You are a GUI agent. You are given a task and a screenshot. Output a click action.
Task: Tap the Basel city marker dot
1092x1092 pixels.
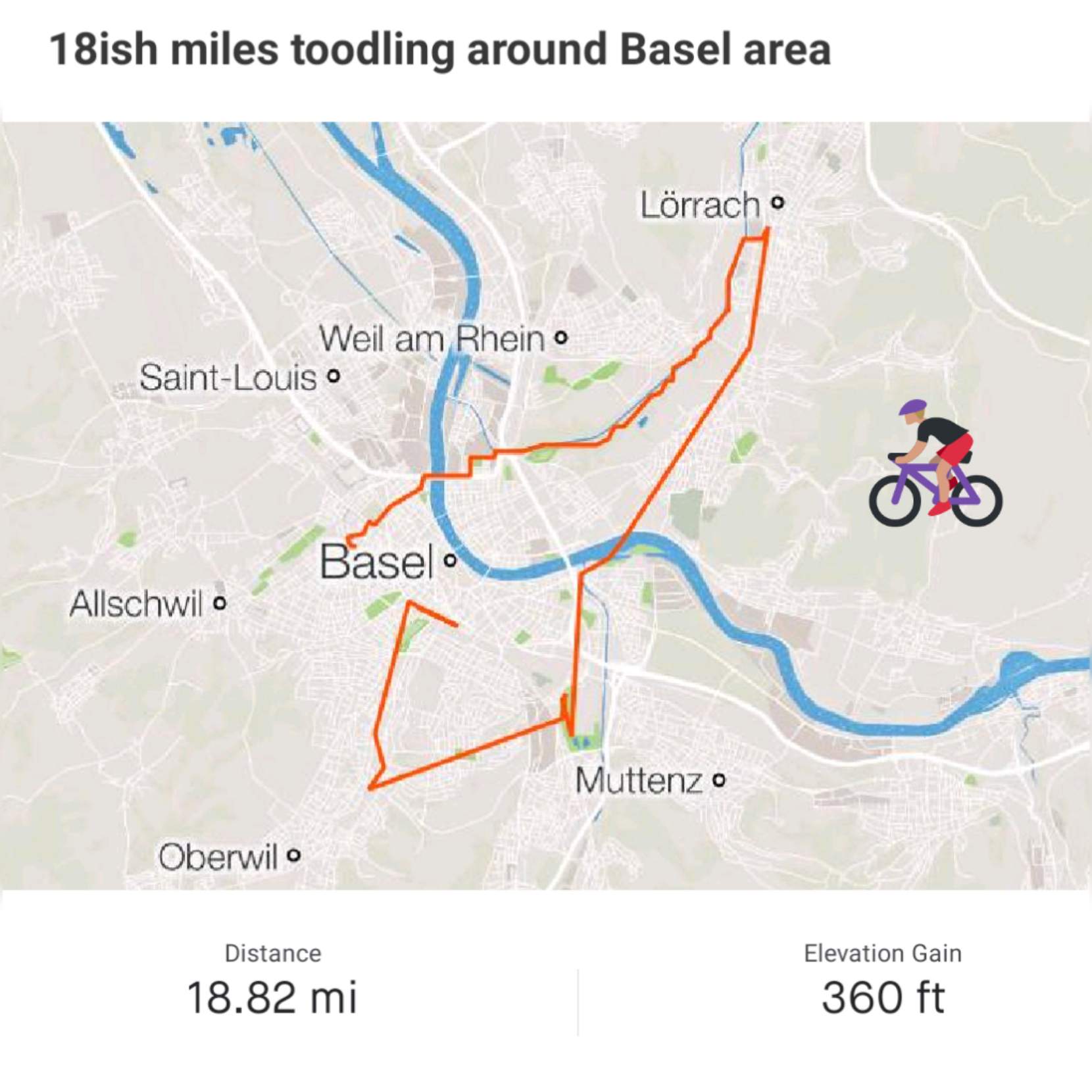(450, 561)
